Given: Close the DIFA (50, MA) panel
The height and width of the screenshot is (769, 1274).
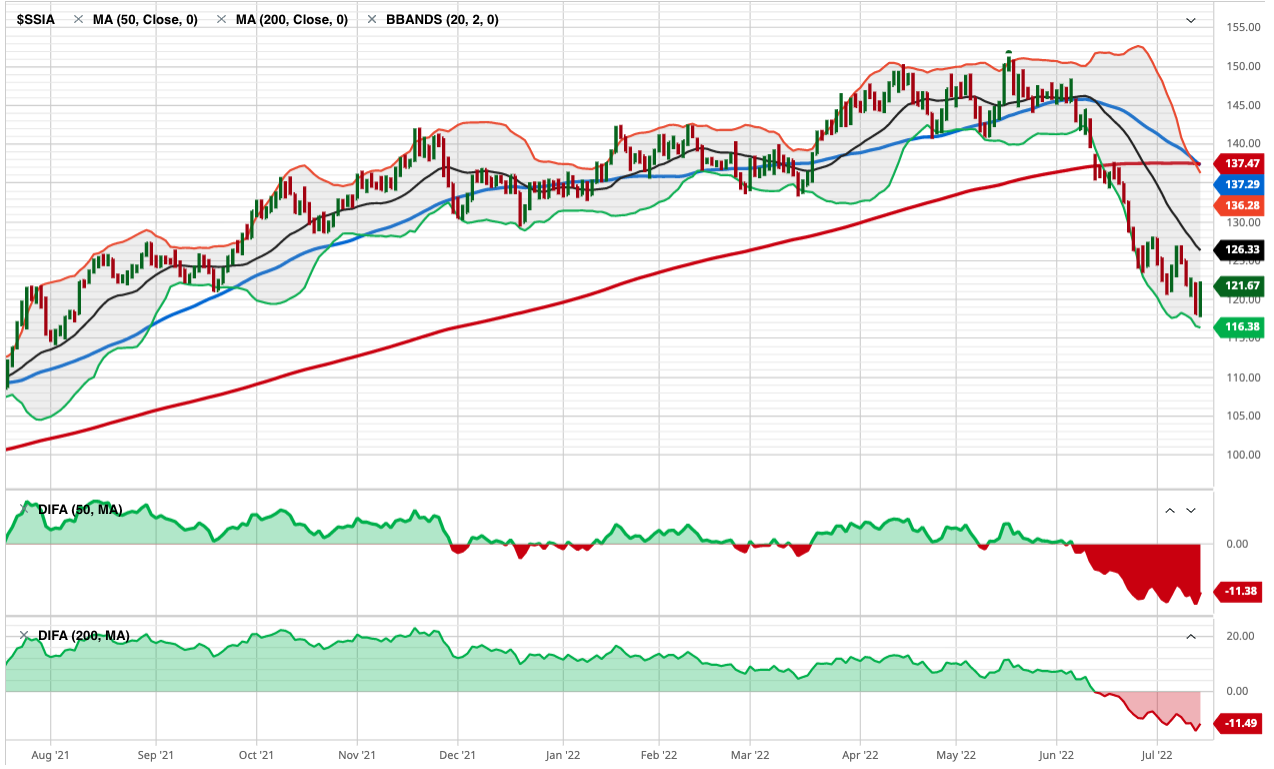Looking at the screenshot, I should tap(24, 509).
